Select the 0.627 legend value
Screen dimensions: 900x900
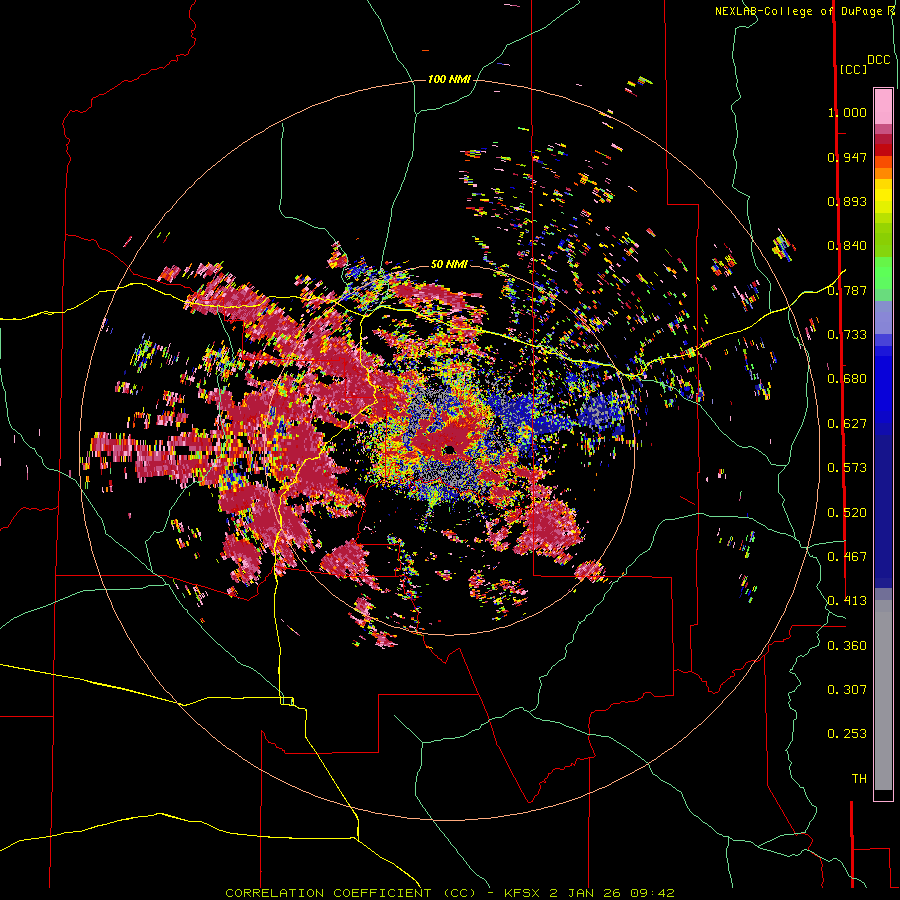[x=847, y=424]
